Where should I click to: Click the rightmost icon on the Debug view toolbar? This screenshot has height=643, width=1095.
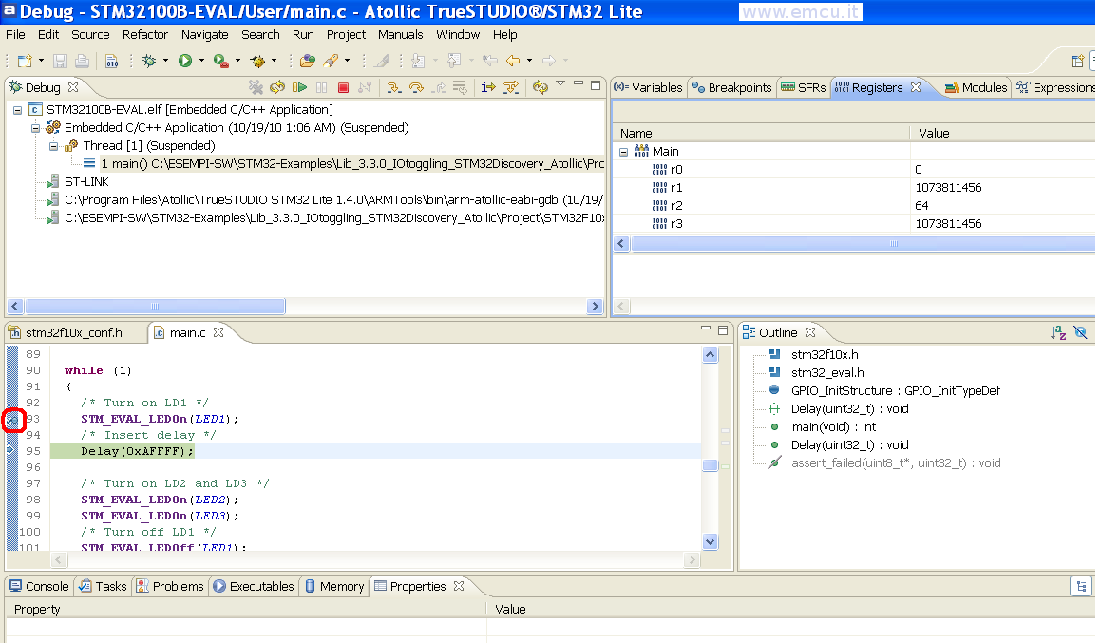click(x=540, y=87)
